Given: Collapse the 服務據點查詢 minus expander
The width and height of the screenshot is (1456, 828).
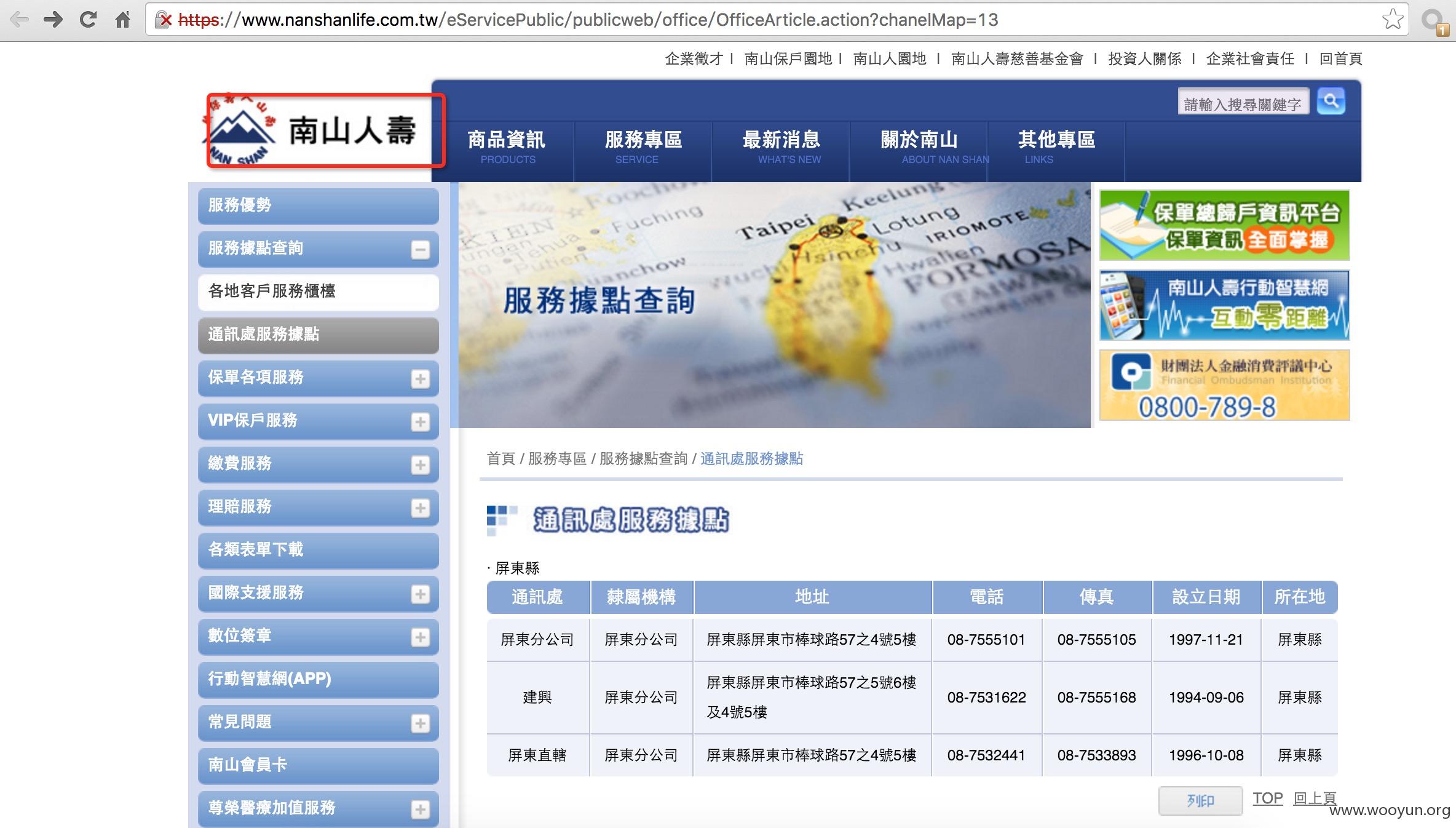Looking at the screenshot, I should tap(421, 250).
